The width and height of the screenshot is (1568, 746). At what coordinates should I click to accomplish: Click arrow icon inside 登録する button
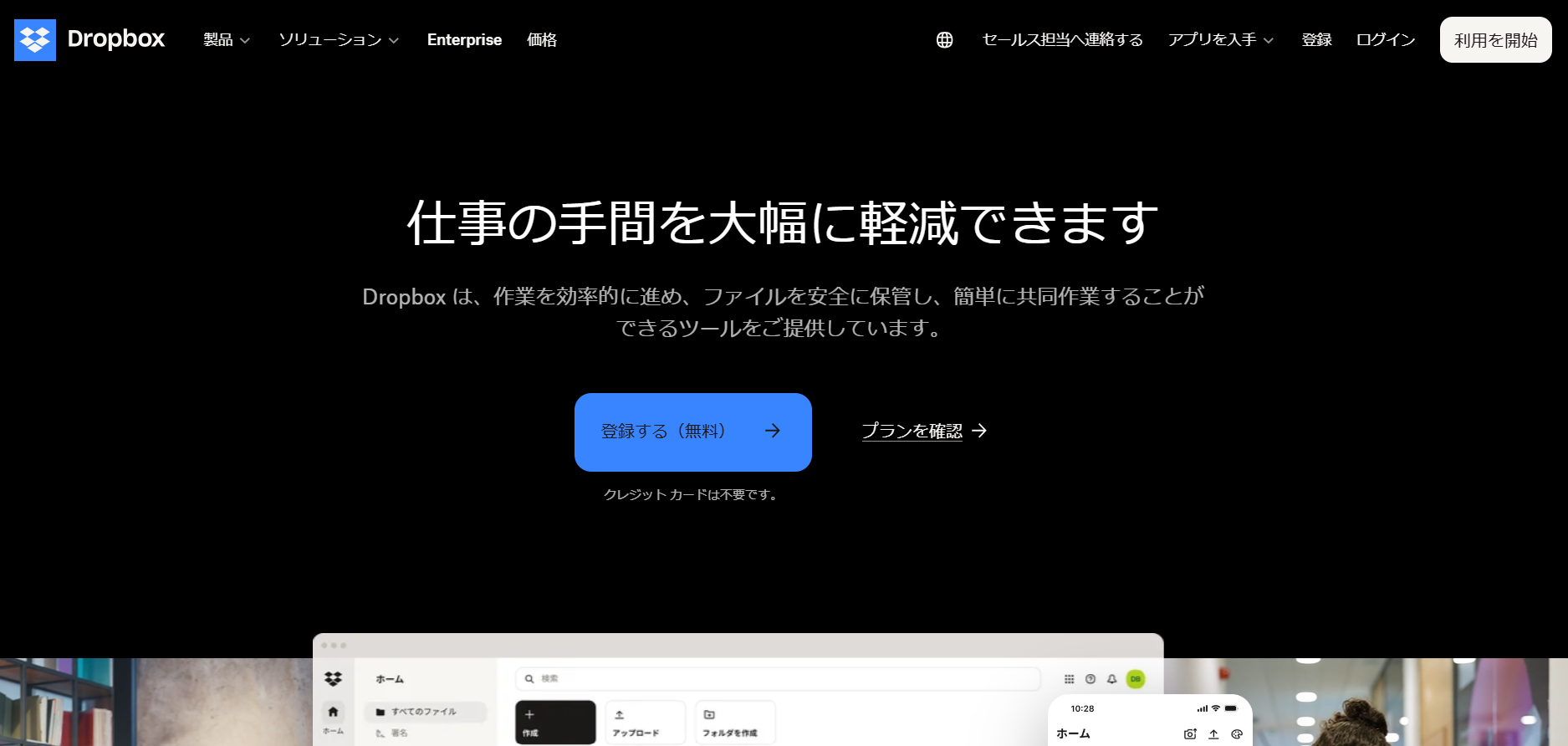[x=773, y=431]
